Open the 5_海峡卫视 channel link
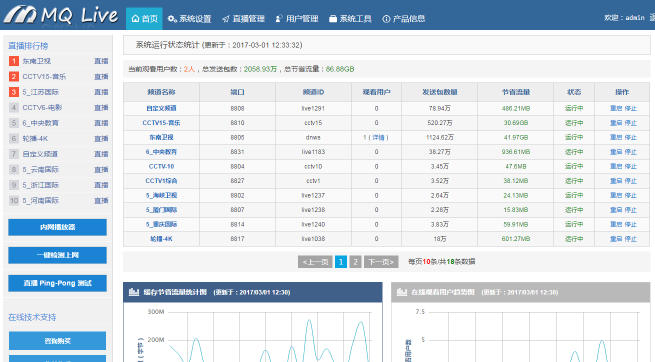Viewport: 655px width, 362px height. click(x=161, y=195)
